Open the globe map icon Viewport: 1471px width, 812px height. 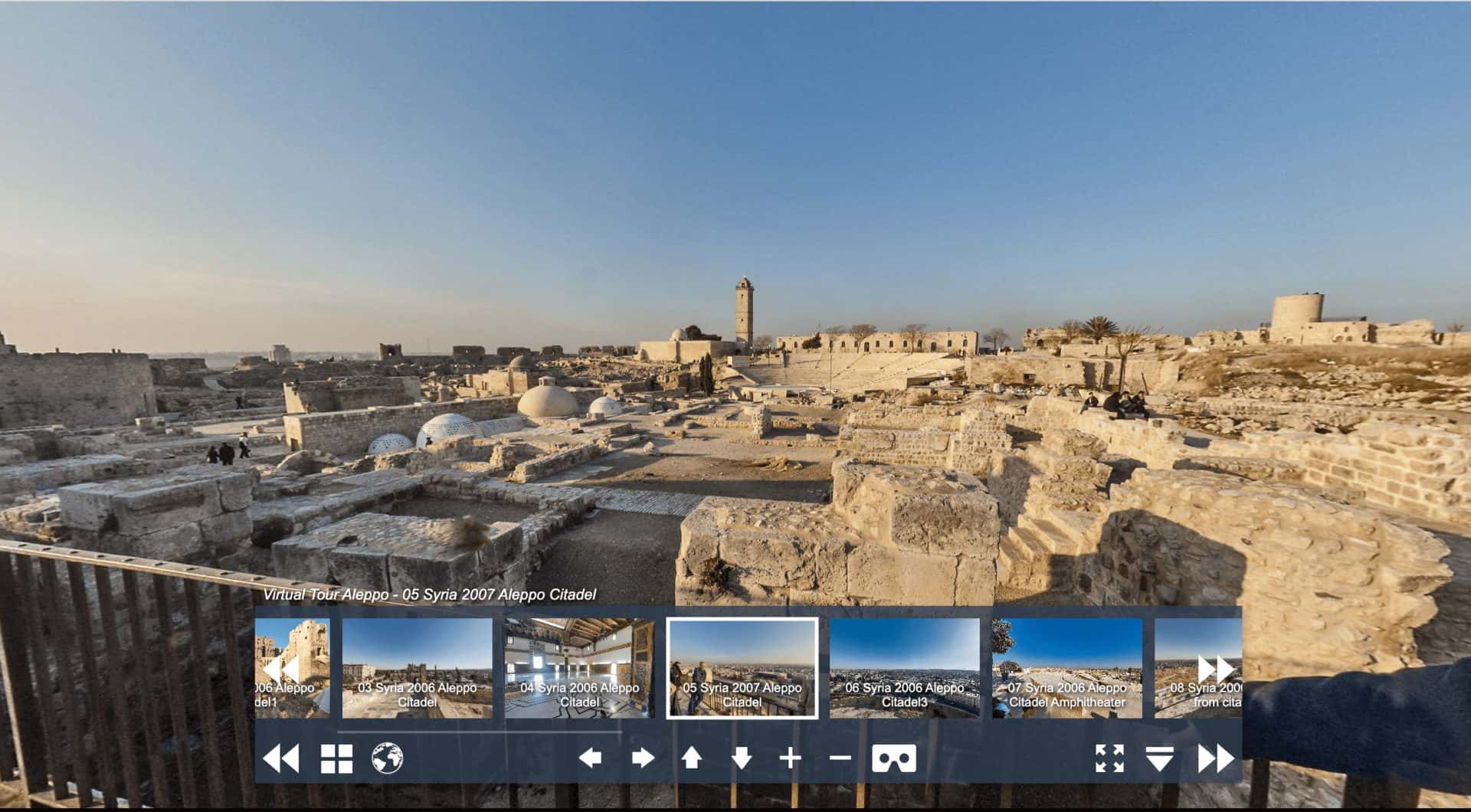388,759
